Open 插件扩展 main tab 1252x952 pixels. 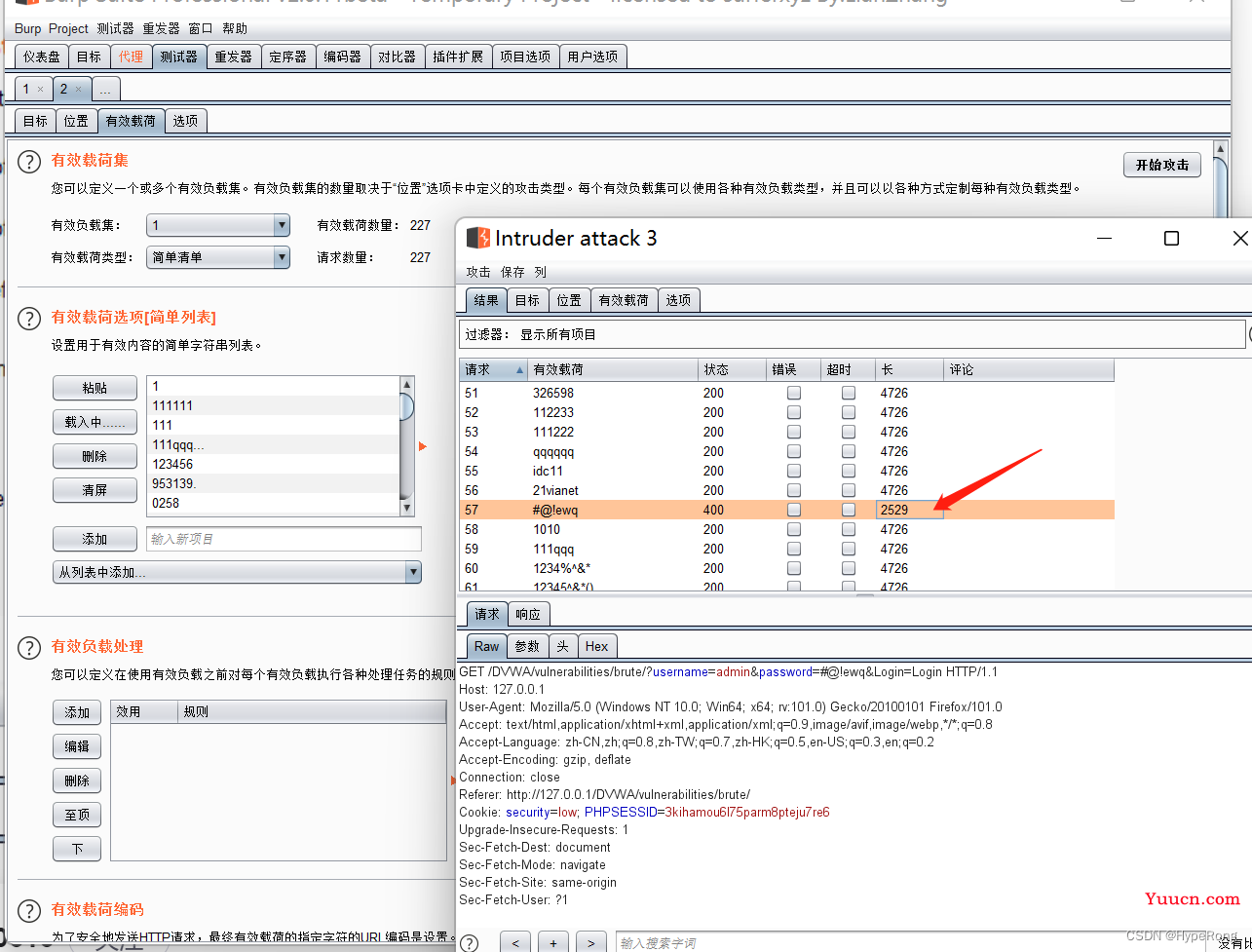click(458, 57)
